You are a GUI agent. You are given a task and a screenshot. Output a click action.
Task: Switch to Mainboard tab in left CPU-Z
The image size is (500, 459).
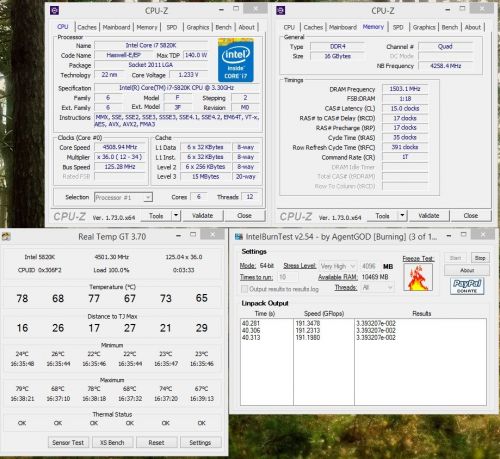pyautogui.click(x=116, y=27)
